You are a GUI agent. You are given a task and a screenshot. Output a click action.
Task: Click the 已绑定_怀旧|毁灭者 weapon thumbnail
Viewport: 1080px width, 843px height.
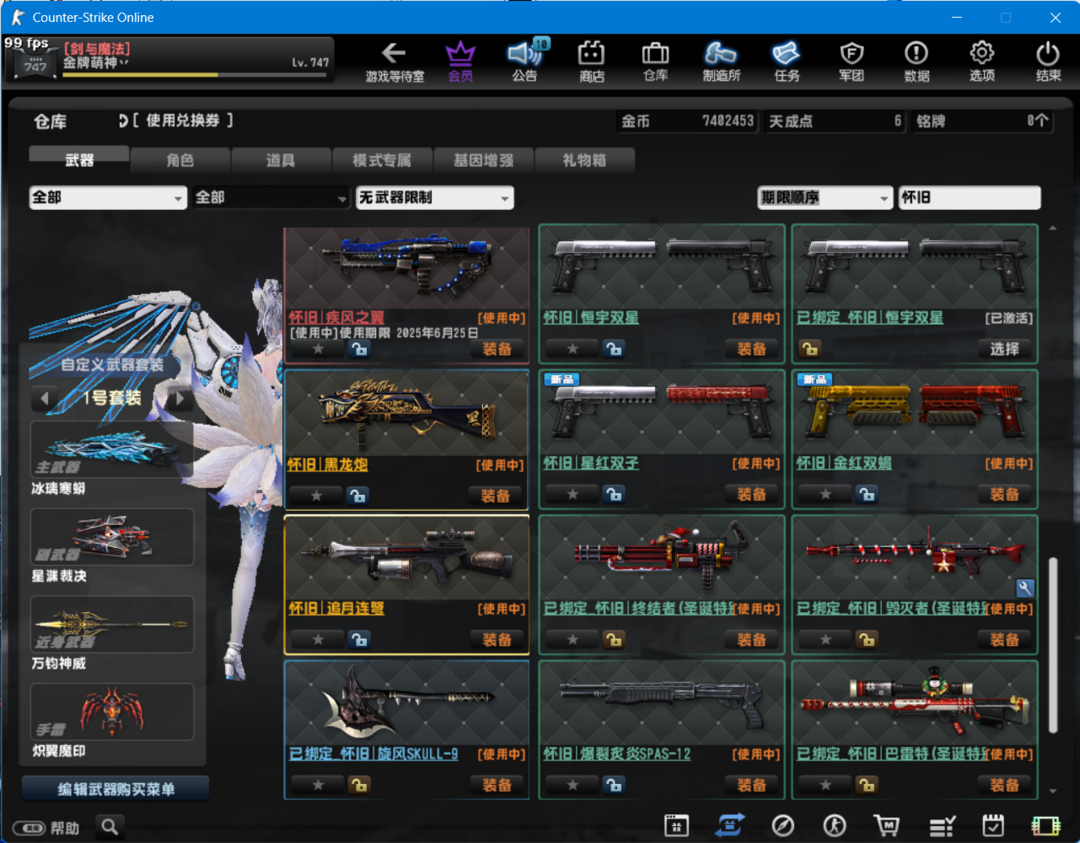pyautogui.click(x=915, y=556)
